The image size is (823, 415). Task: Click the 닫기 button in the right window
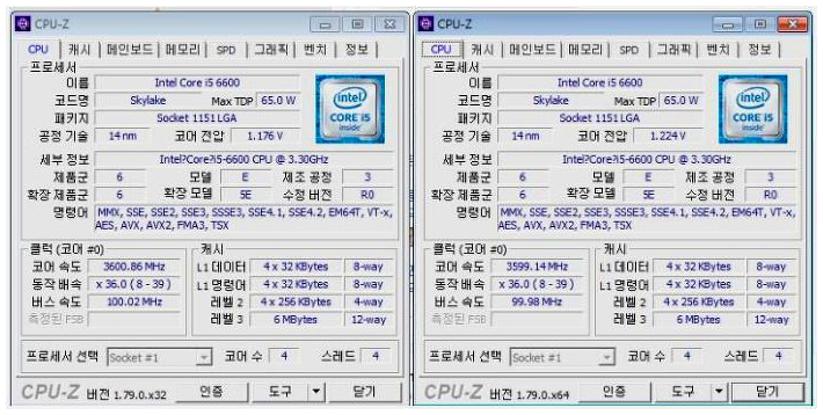[767, 391]
